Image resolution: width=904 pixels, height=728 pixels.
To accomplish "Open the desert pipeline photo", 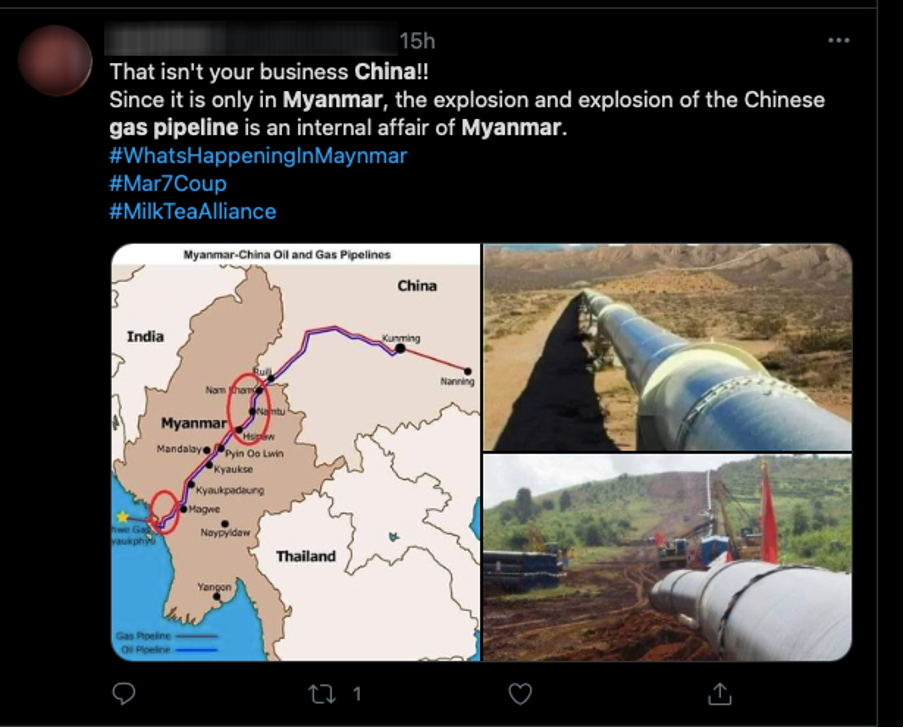I will tap(668, 347).
